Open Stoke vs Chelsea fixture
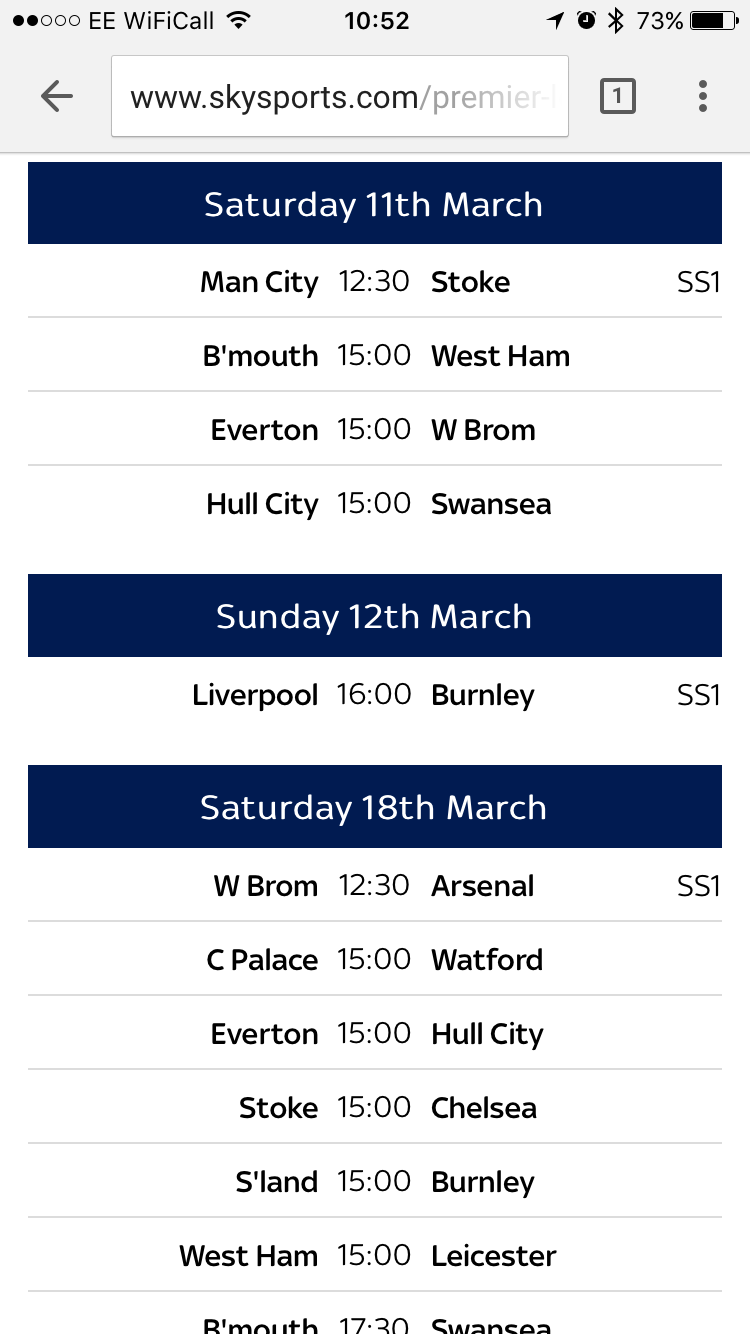The height and width of the screenshot is (1334, 750). click(375, 1107)
